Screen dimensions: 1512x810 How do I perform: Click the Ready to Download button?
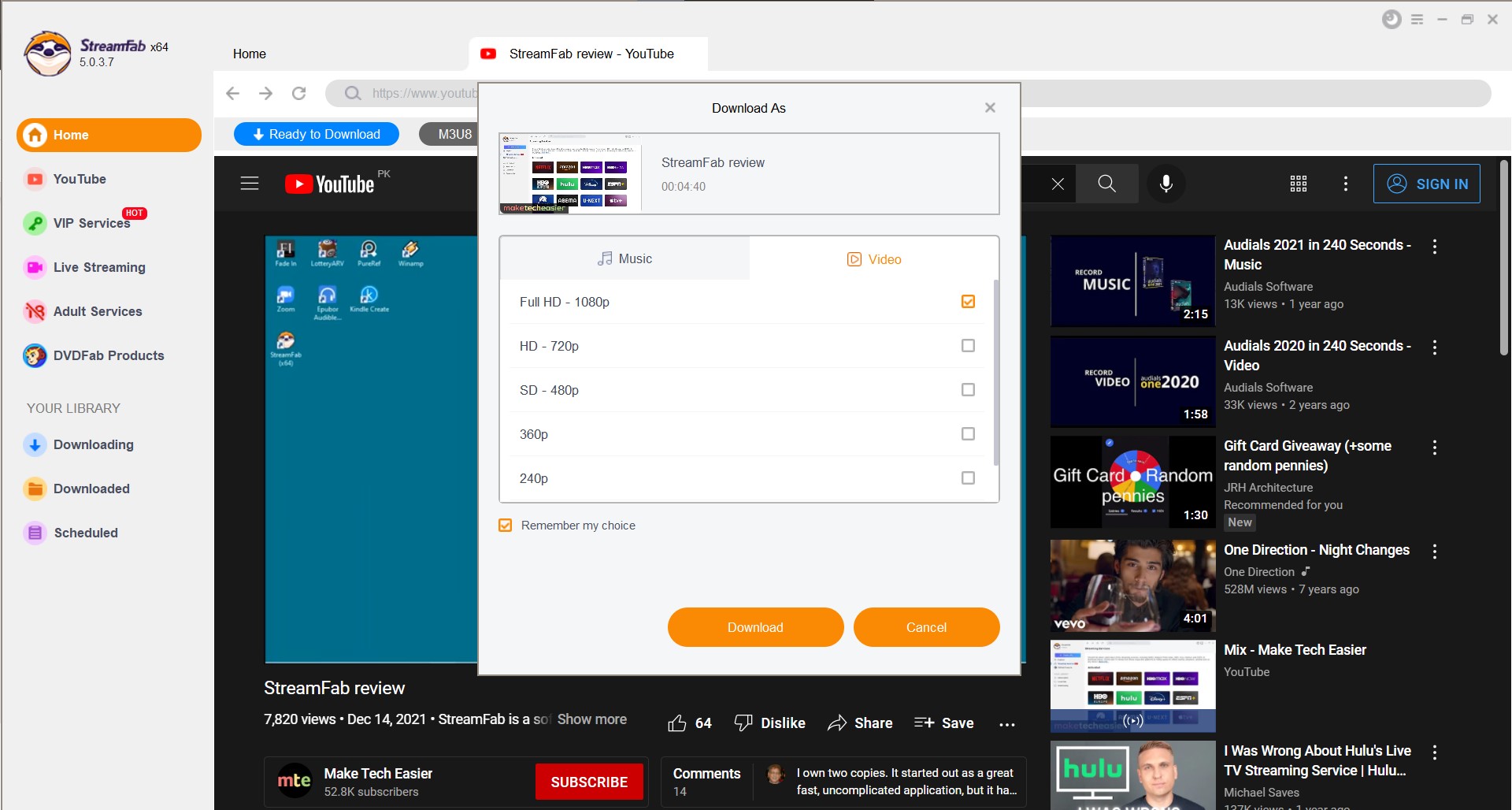coord(317,134)
